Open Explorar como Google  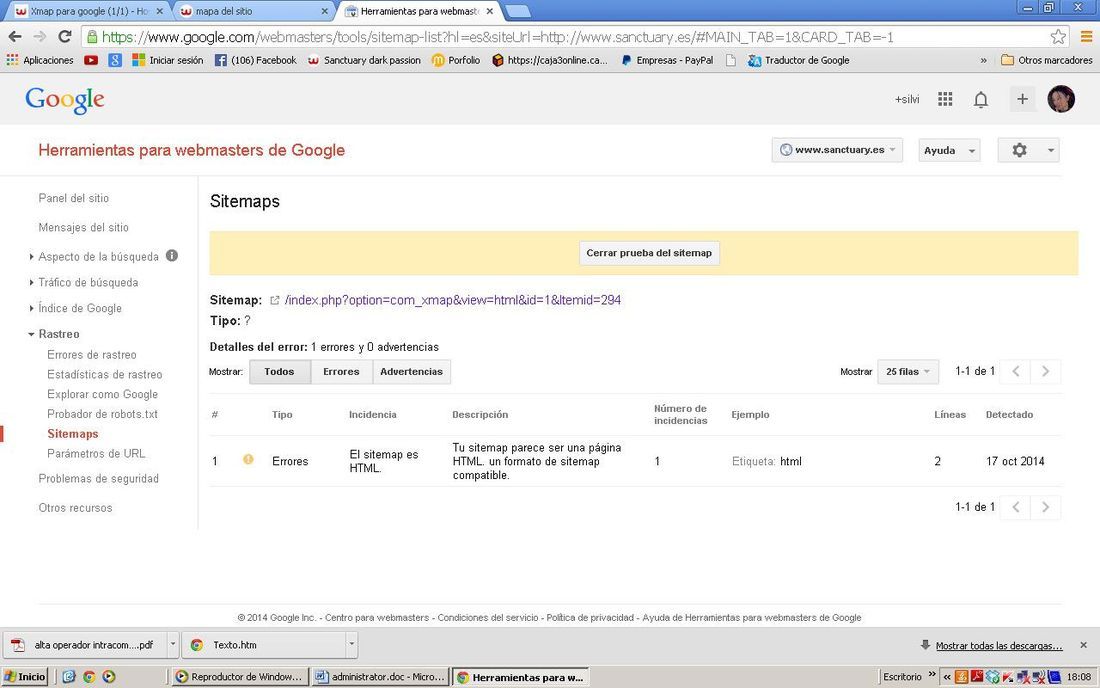(x=102, y=394)
